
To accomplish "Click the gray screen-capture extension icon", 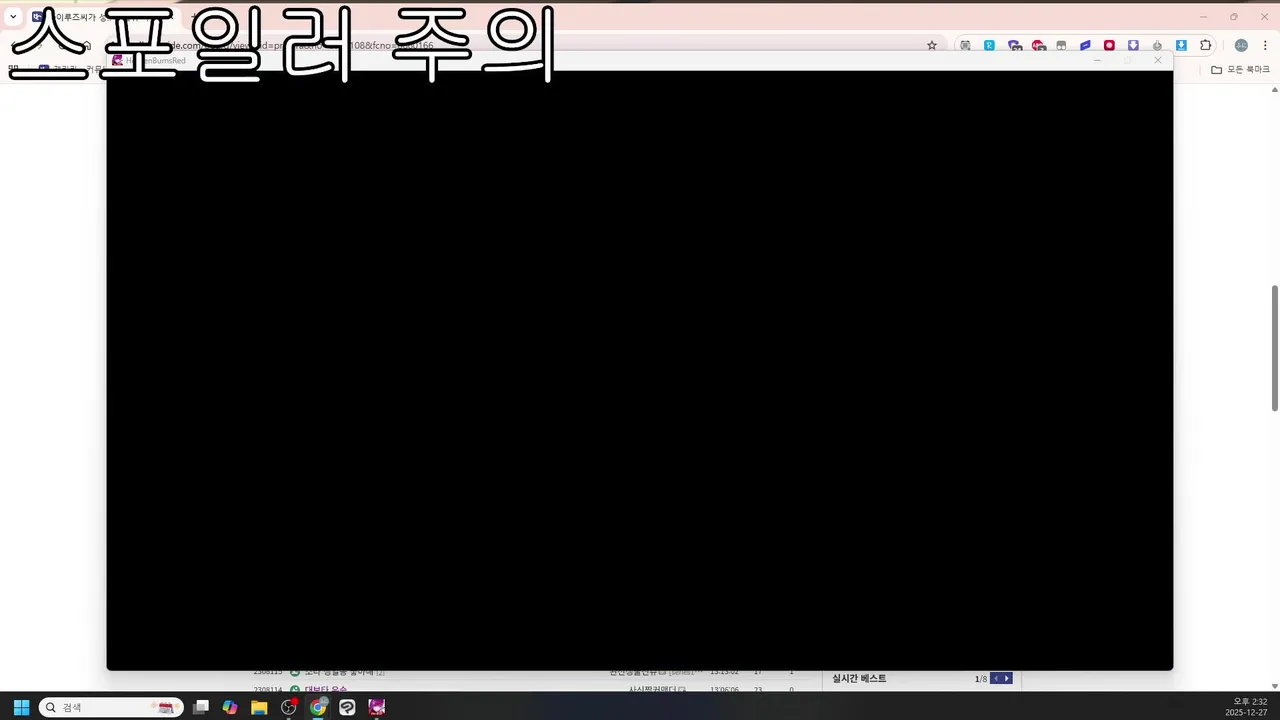I will tap(965, 45).
